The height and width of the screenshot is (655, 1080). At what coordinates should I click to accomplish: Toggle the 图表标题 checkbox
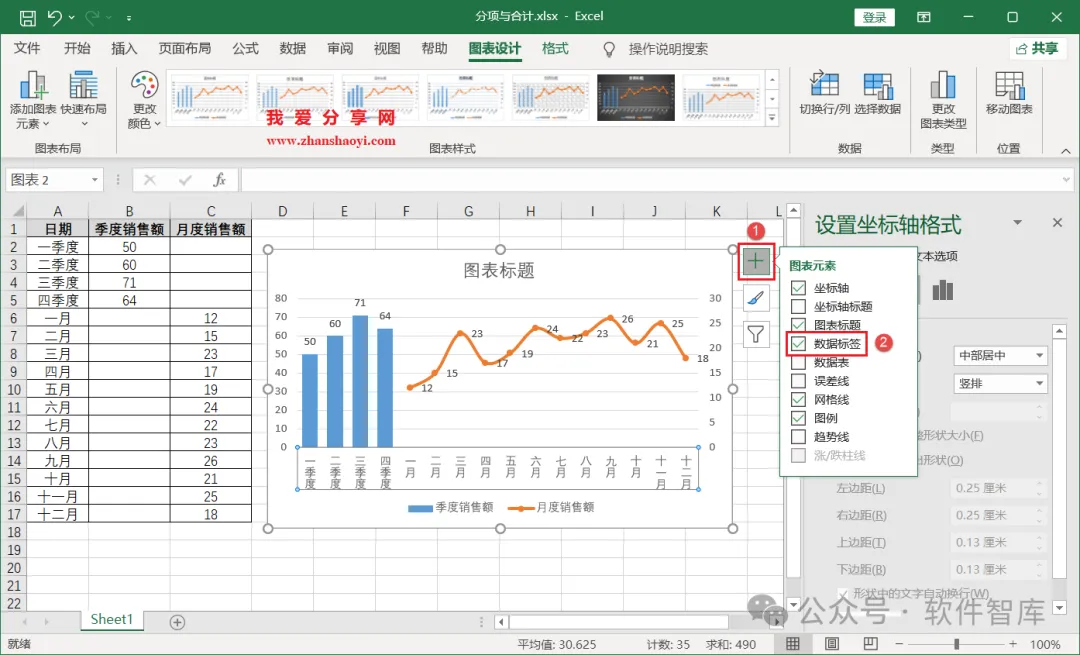pyautogui.click(x=798, y=325)
